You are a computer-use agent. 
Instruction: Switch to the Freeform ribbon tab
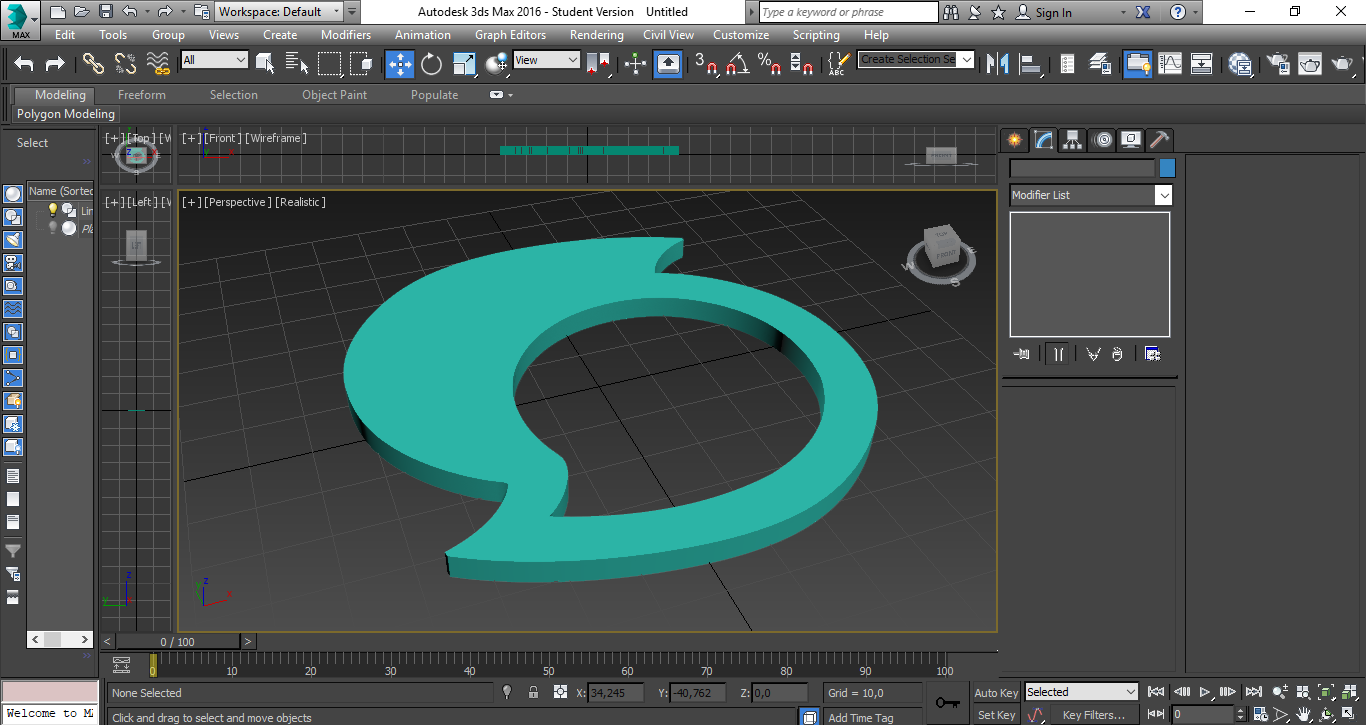point(142,95)
